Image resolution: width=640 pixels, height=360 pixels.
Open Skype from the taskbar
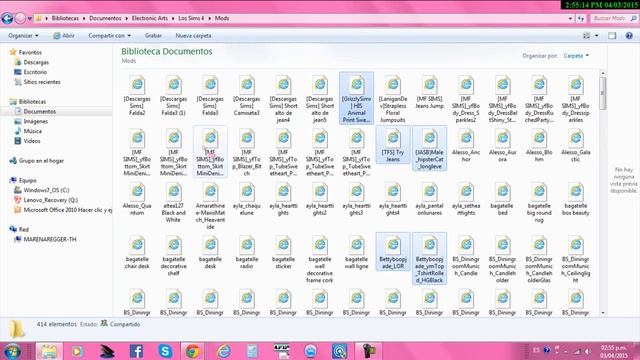click(x=165, y=351)
